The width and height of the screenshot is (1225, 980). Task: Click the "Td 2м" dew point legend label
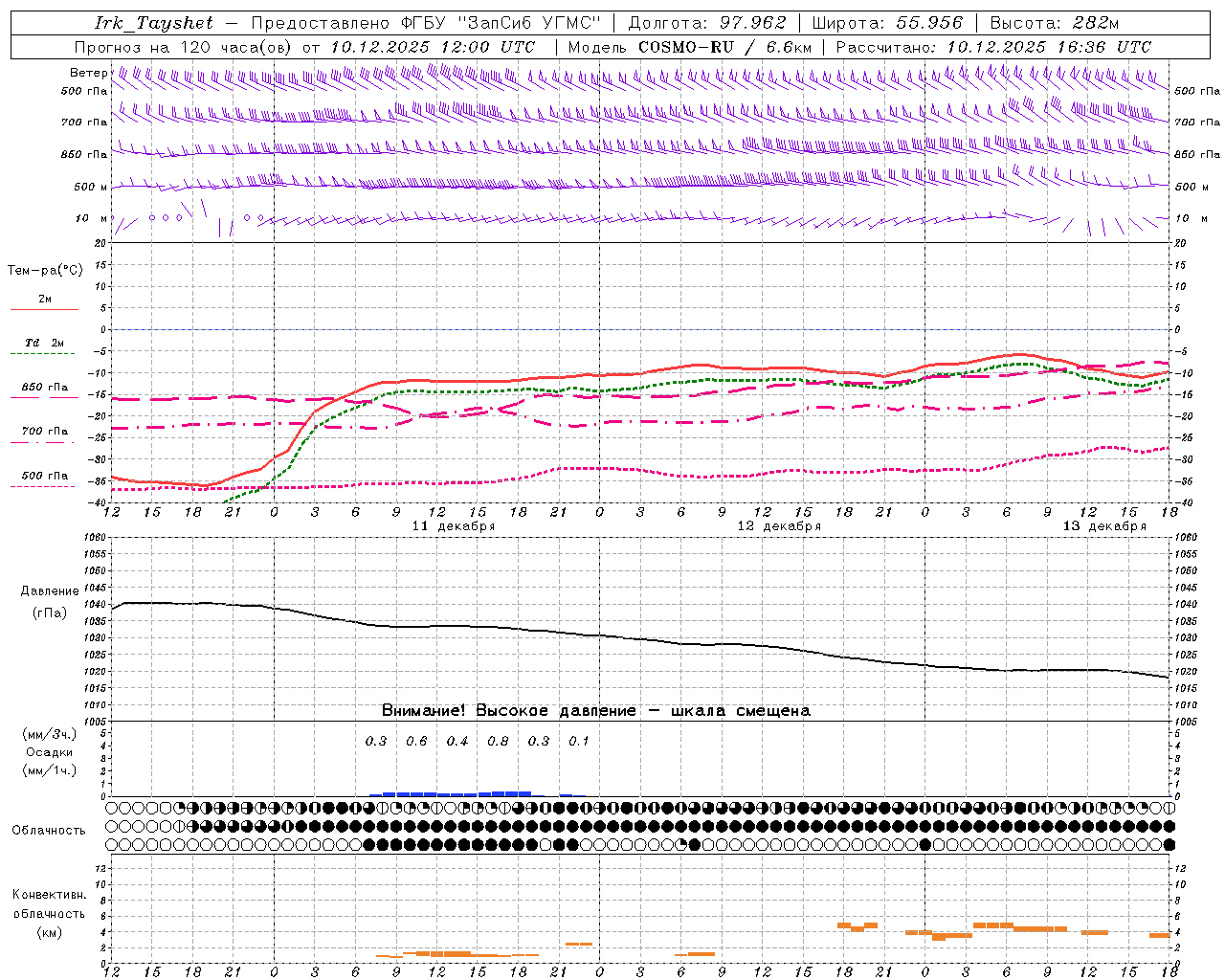pyautogui.click(x=44, y=343)
